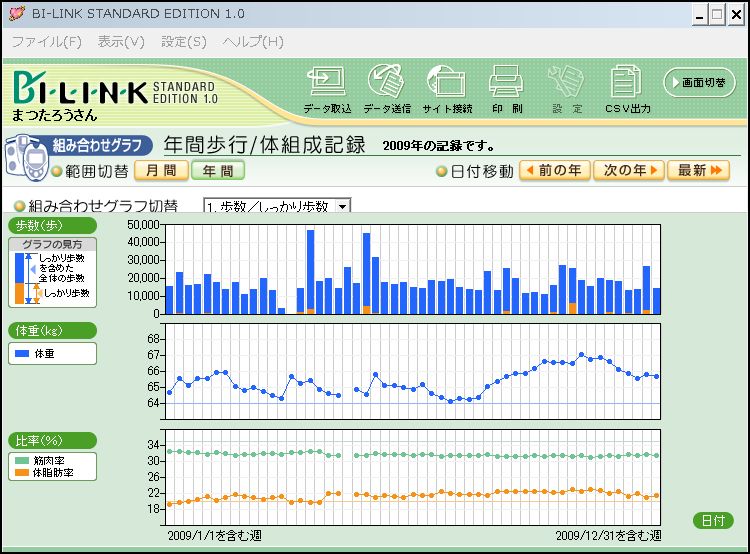Open the ヘルプ(H) menu
This screenshot has width=750, height=554.
253,42
